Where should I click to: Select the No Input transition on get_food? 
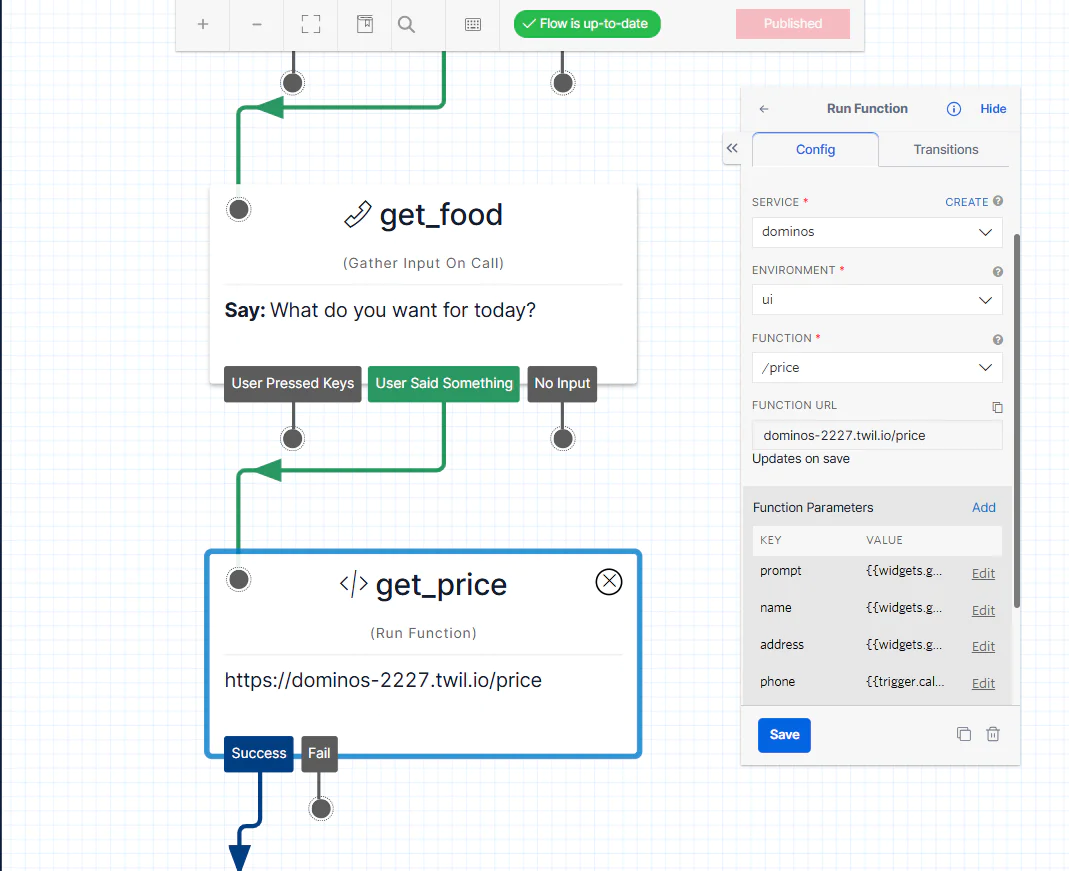point(562,384)
